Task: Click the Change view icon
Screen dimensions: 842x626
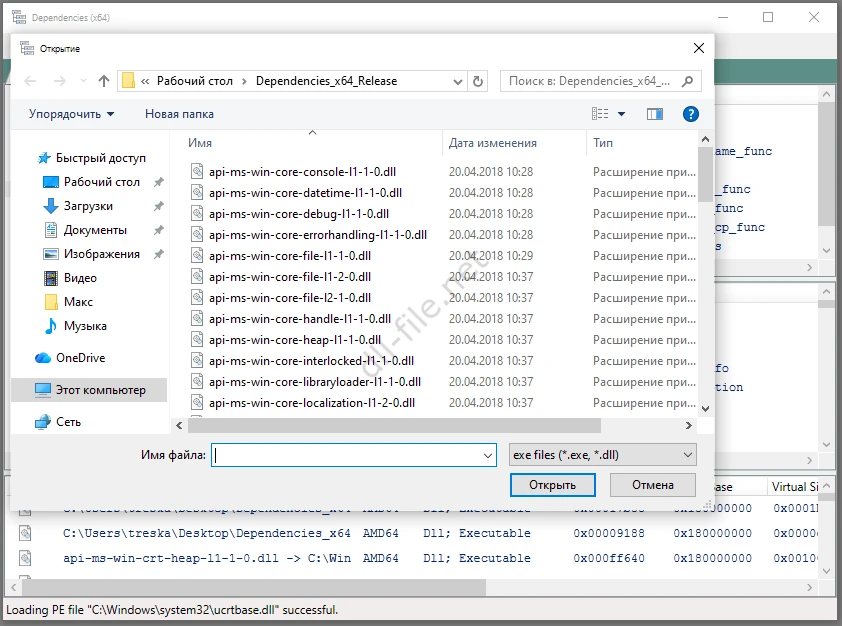Action: click(600, 114)
